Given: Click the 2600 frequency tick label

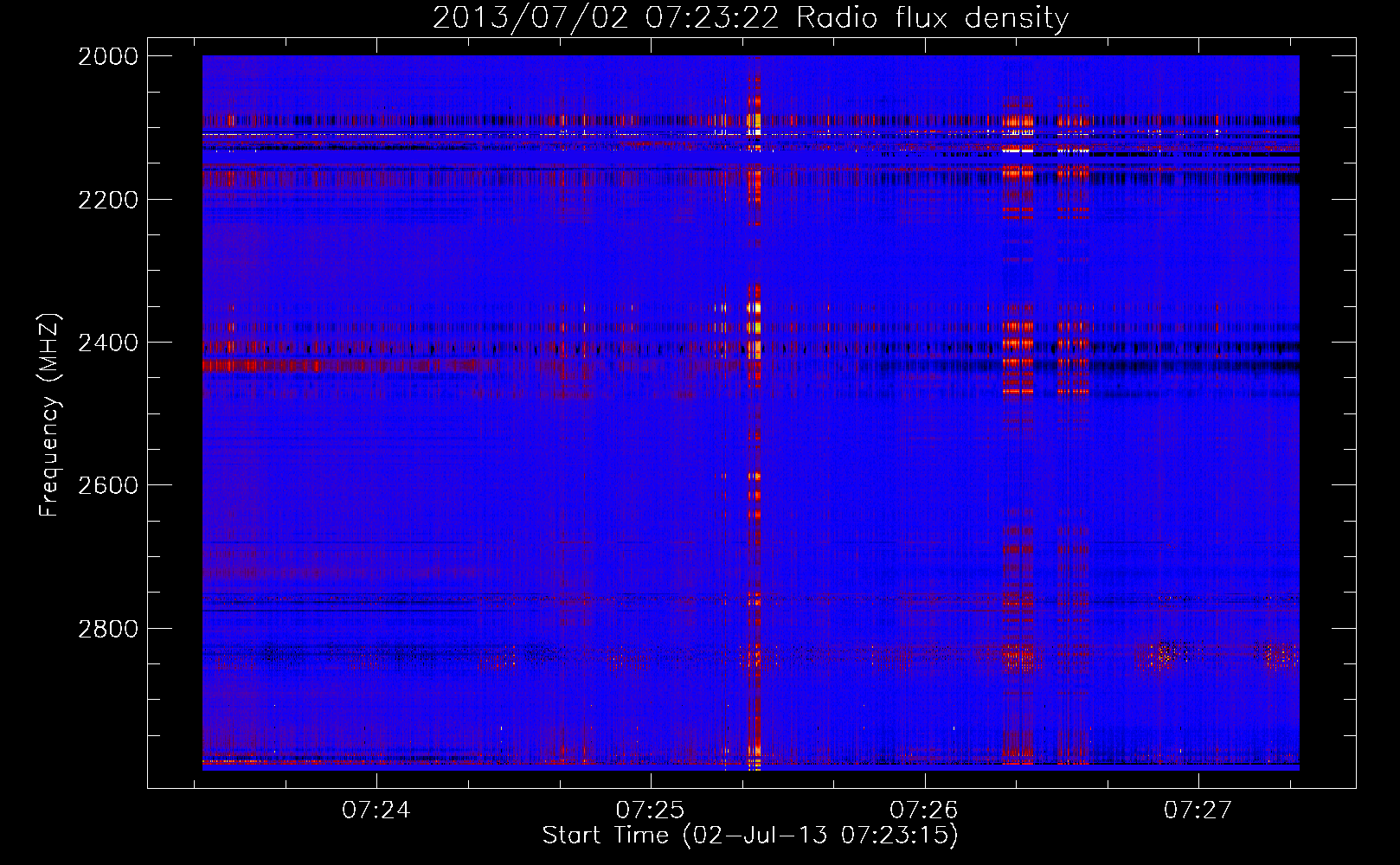Looking at the screenshot, I should [108, 485].
